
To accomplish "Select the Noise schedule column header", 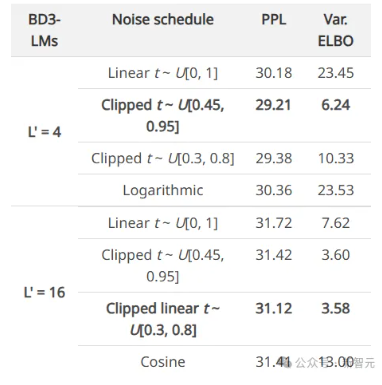I will tap(163, 19).
